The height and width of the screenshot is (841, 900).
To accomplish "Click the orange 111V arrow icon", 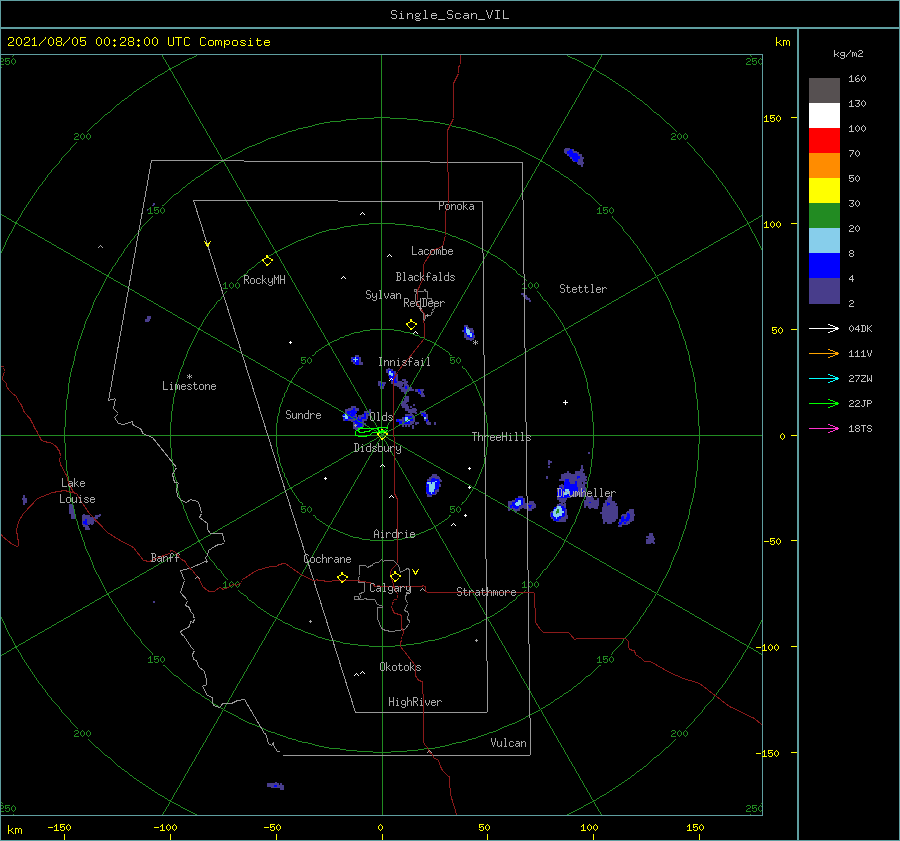I will click(824, 354).
